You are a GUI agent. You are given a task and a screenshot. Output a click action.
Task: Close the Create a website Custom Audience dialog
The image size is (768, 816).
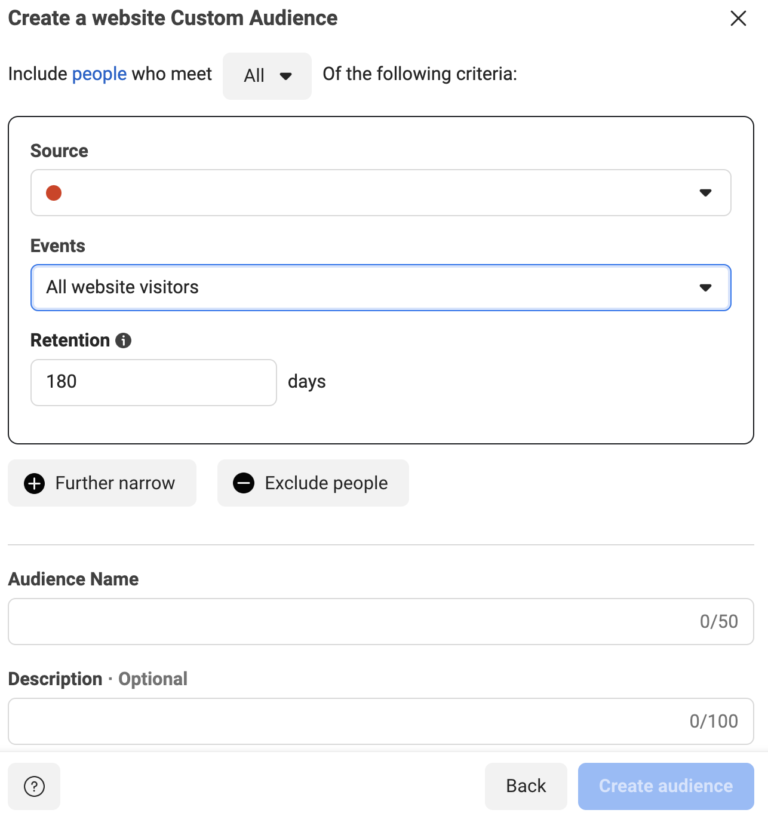point(738,18)
